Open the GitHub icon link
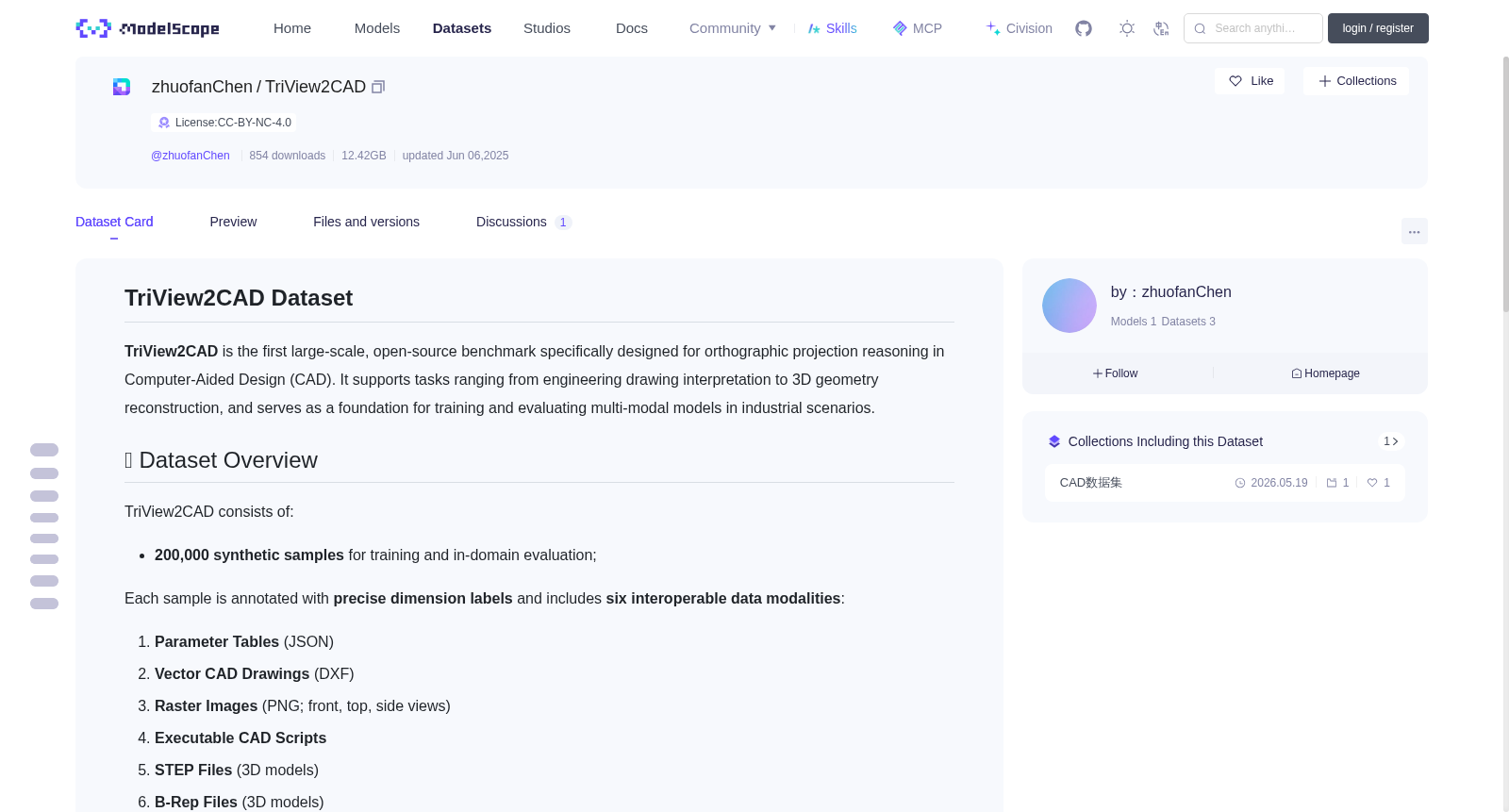The width and height of the screenshot is (1509, 812). [x=1084, y=28]
